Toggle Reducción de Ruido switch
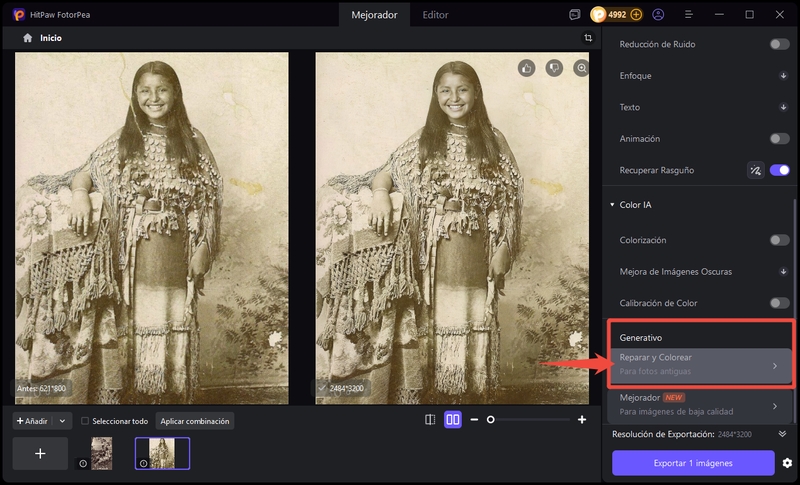Viewport: 800px width, 485px height. 780,44
